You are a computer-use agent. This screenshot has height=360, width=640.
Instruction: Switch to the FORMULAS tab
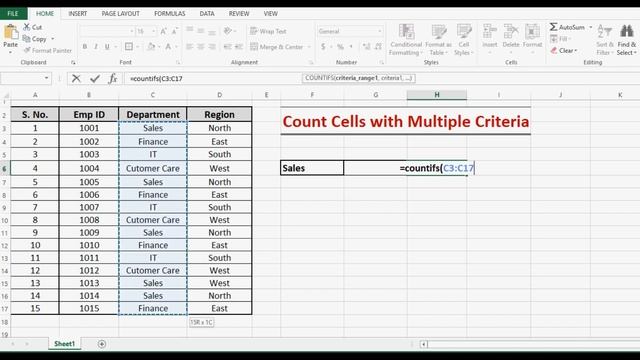pos(169,13)
